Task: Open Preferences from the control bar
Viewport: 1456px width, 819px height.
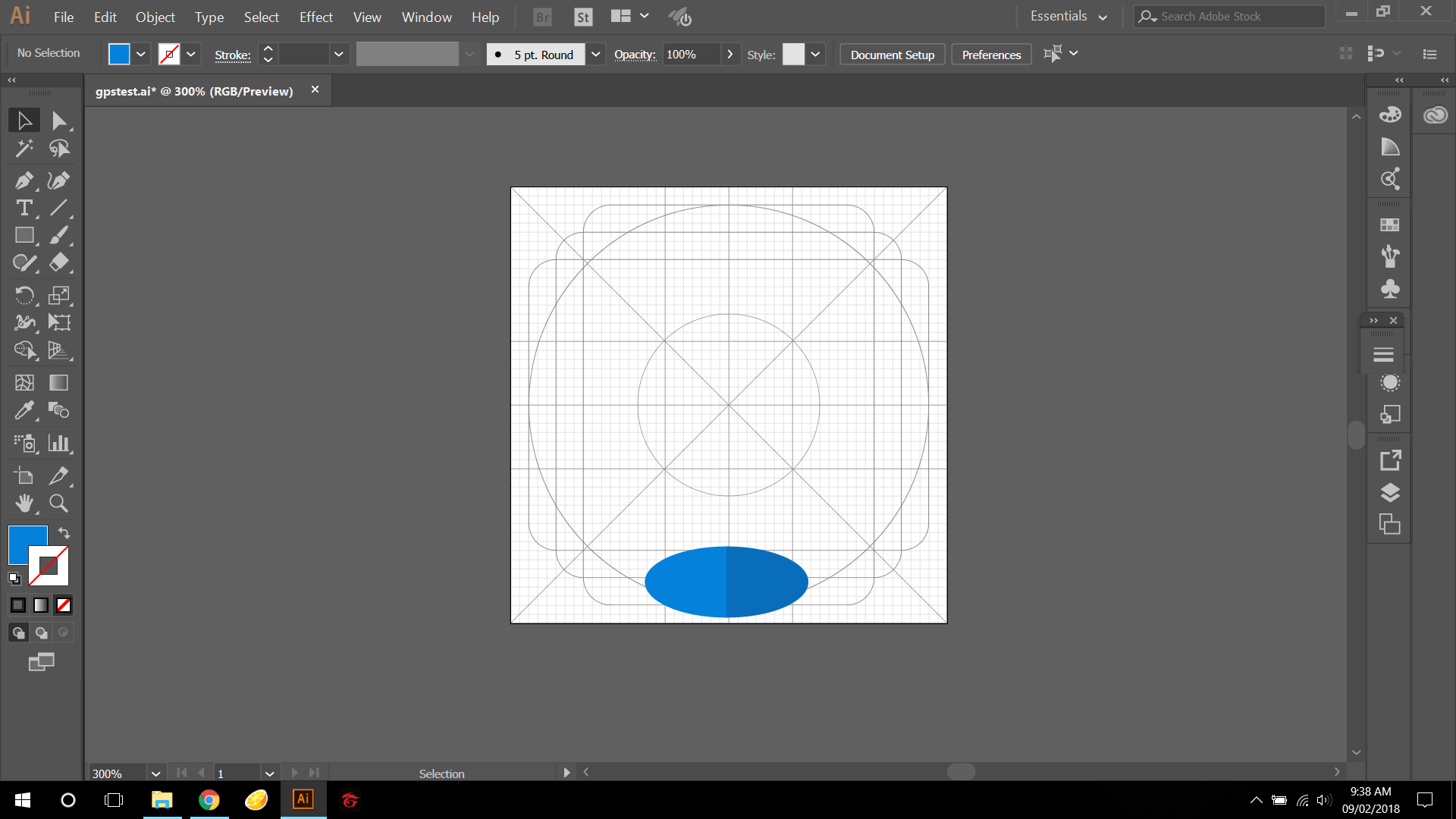Action: click(x=990, y=54)
